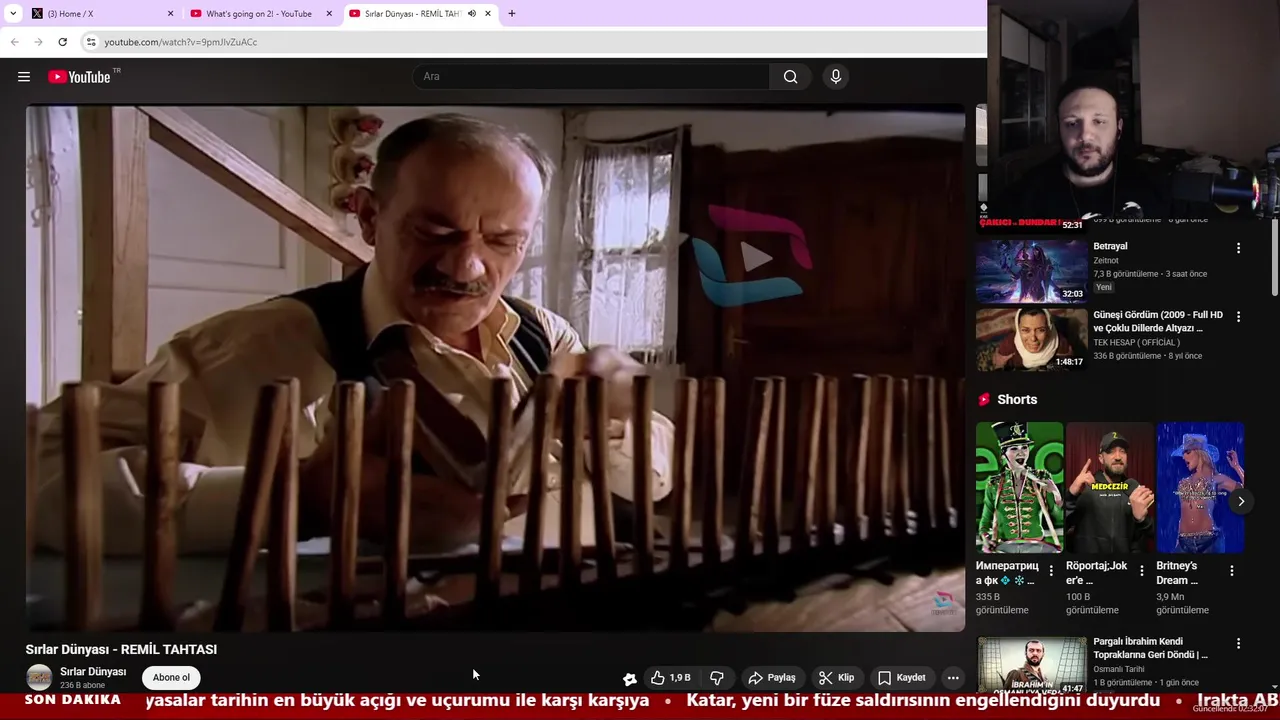This screenshot has width=1280, height=720.
Task: Go back in browser history
Action: 14,42
